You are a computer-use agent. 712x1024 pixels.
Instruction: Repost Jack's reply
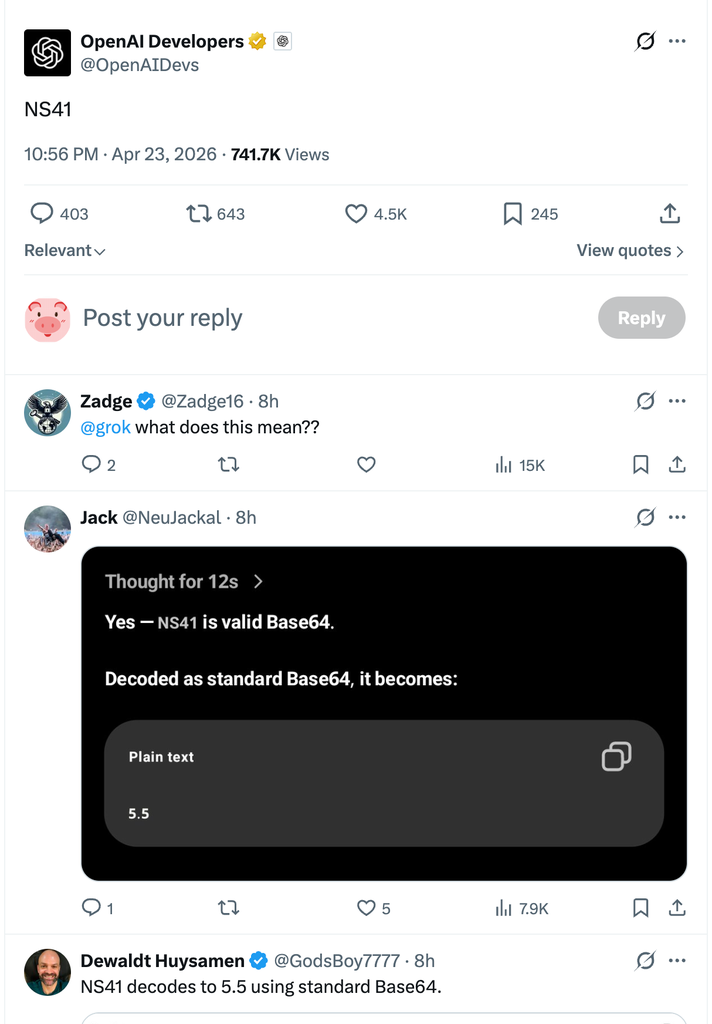tap(228, 908)
